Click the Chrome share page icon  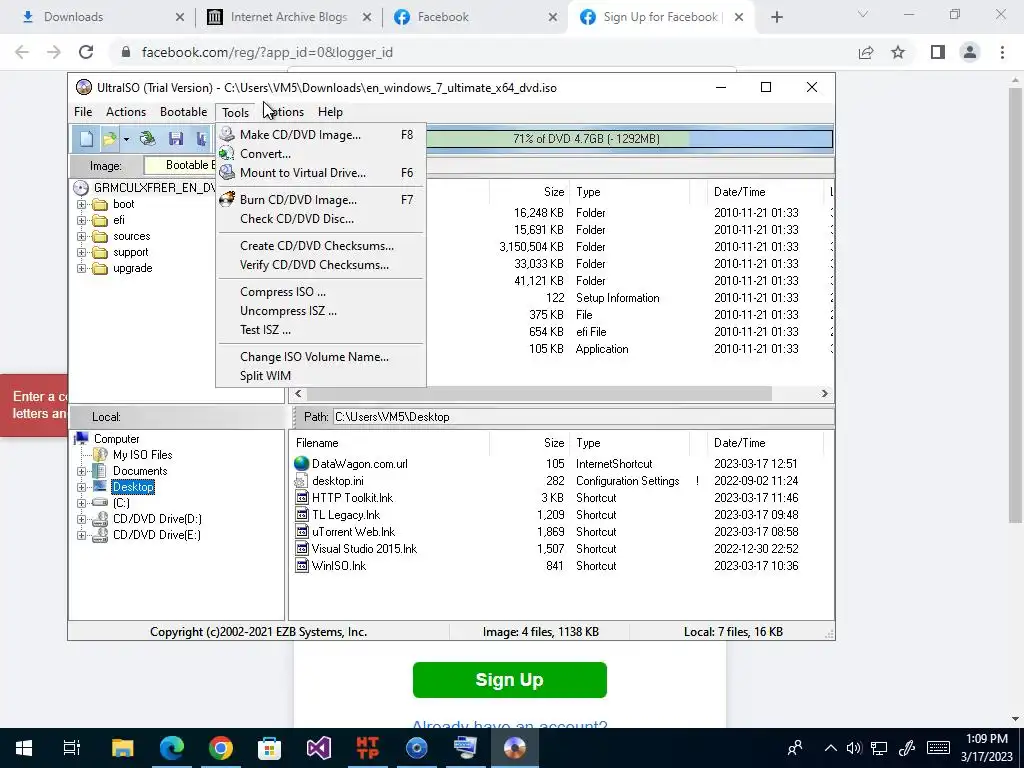tap(866, 52)
